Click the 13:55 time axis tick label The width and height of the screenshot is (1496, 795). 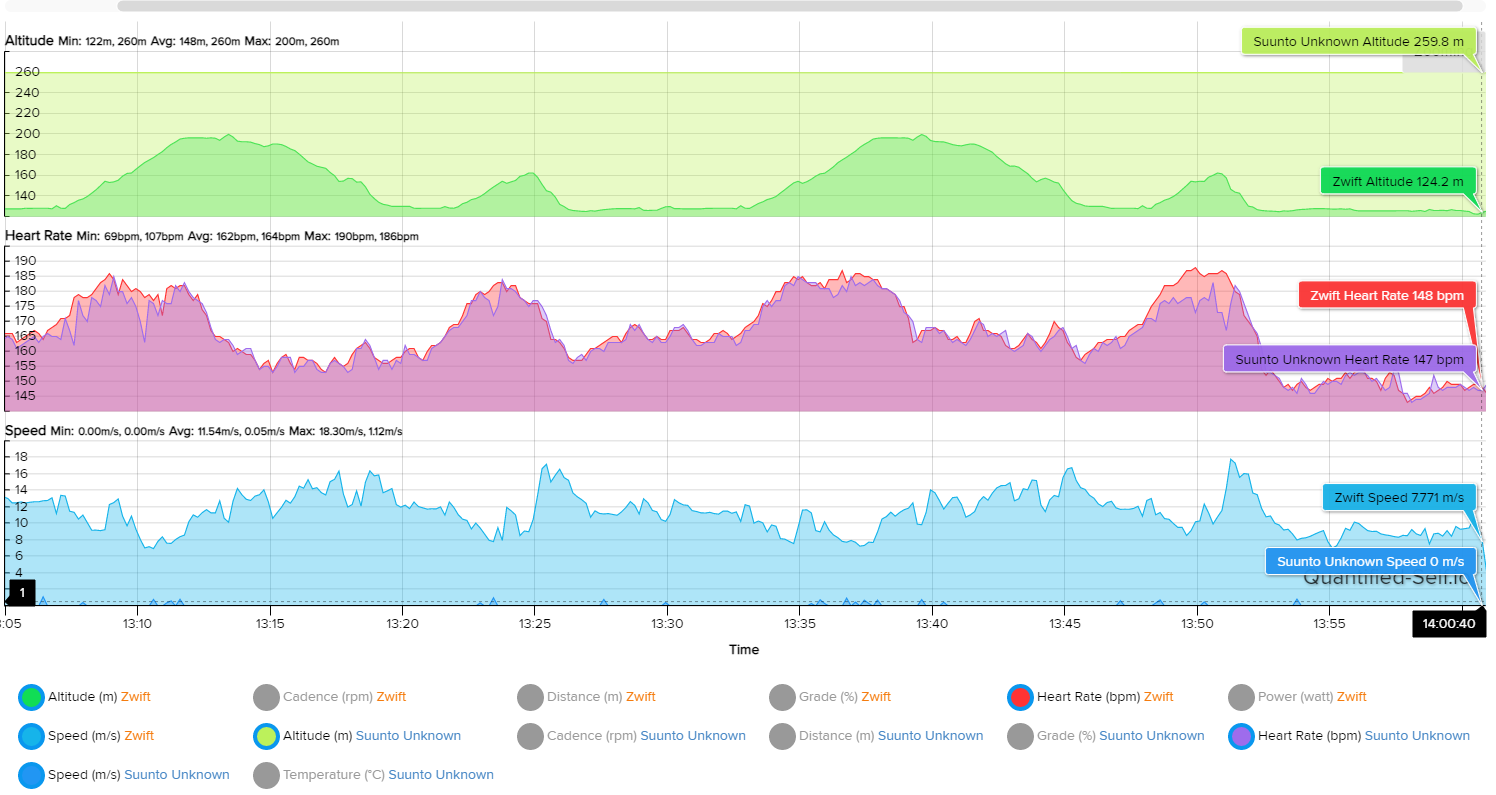tap(1329, 623)
